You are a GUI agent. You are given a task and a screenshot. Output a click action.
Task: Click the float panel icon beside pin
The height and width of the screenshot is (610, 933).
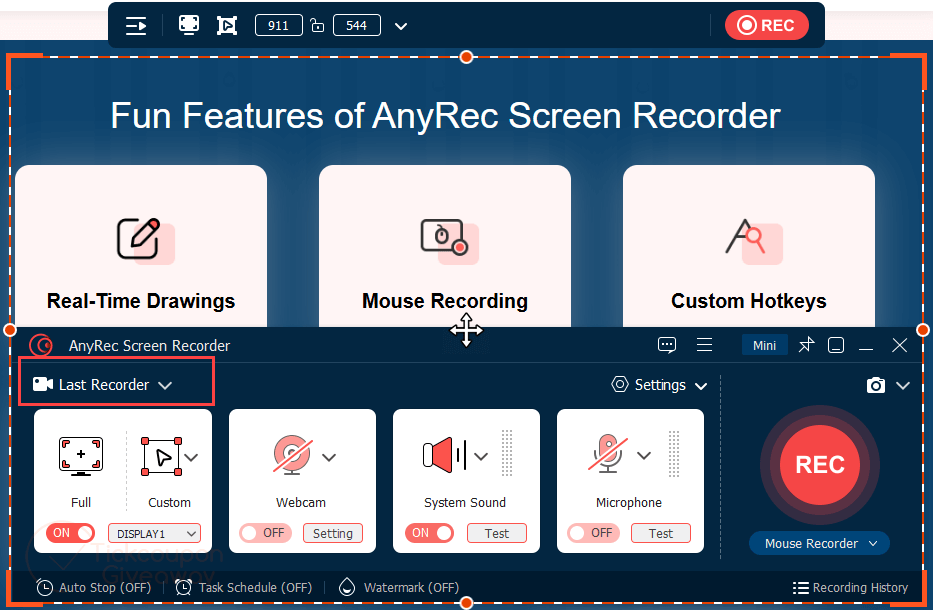pyautogui.click(x=836, y=345)
